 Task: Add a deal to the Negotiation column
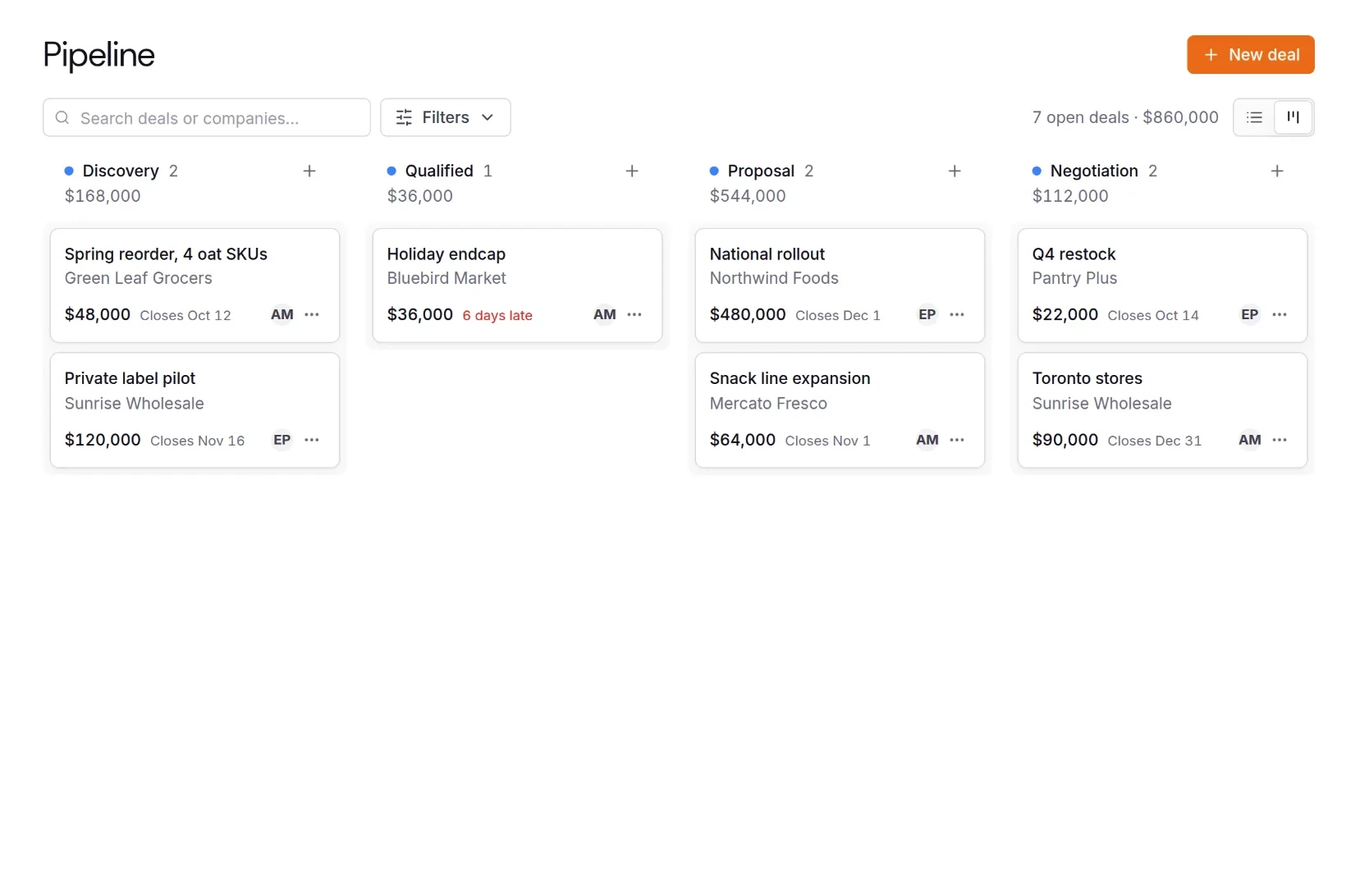coord(1277,171)
